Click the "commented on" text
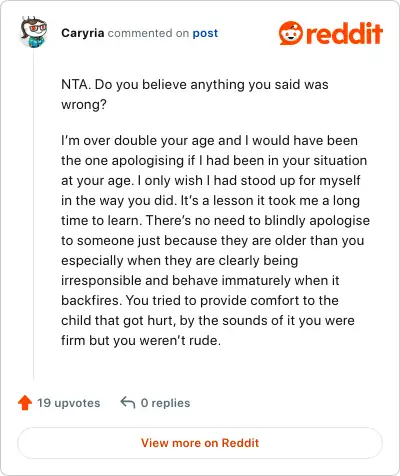Image resolution: width=400 pixels, height=476 pixels. coord(148,33)
